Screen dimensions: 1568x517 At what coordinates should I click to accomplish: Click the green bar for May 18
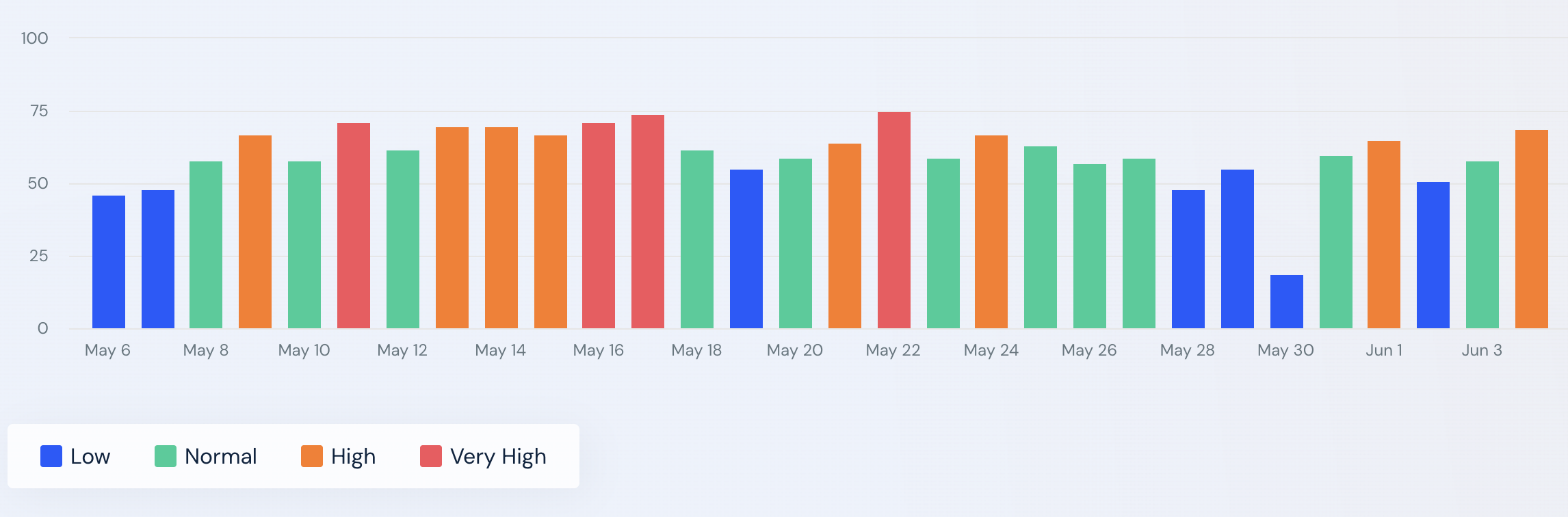(x=697, y=239)
